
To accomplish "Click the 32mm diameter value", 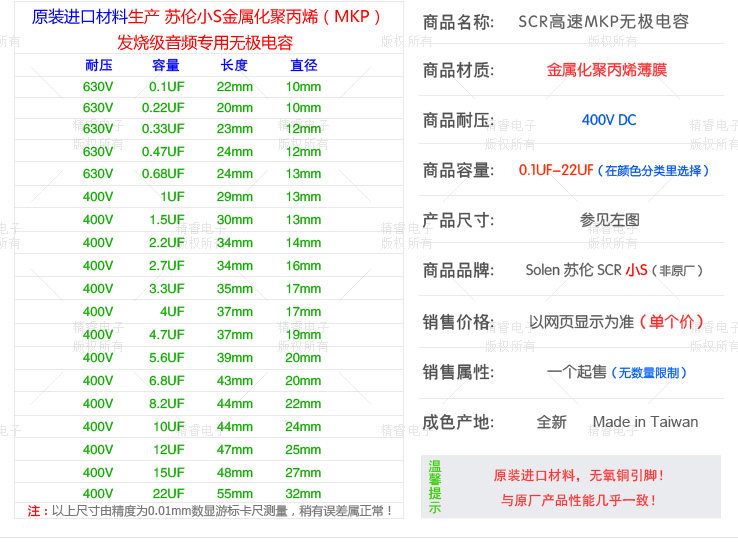I will tap(303, 494).
